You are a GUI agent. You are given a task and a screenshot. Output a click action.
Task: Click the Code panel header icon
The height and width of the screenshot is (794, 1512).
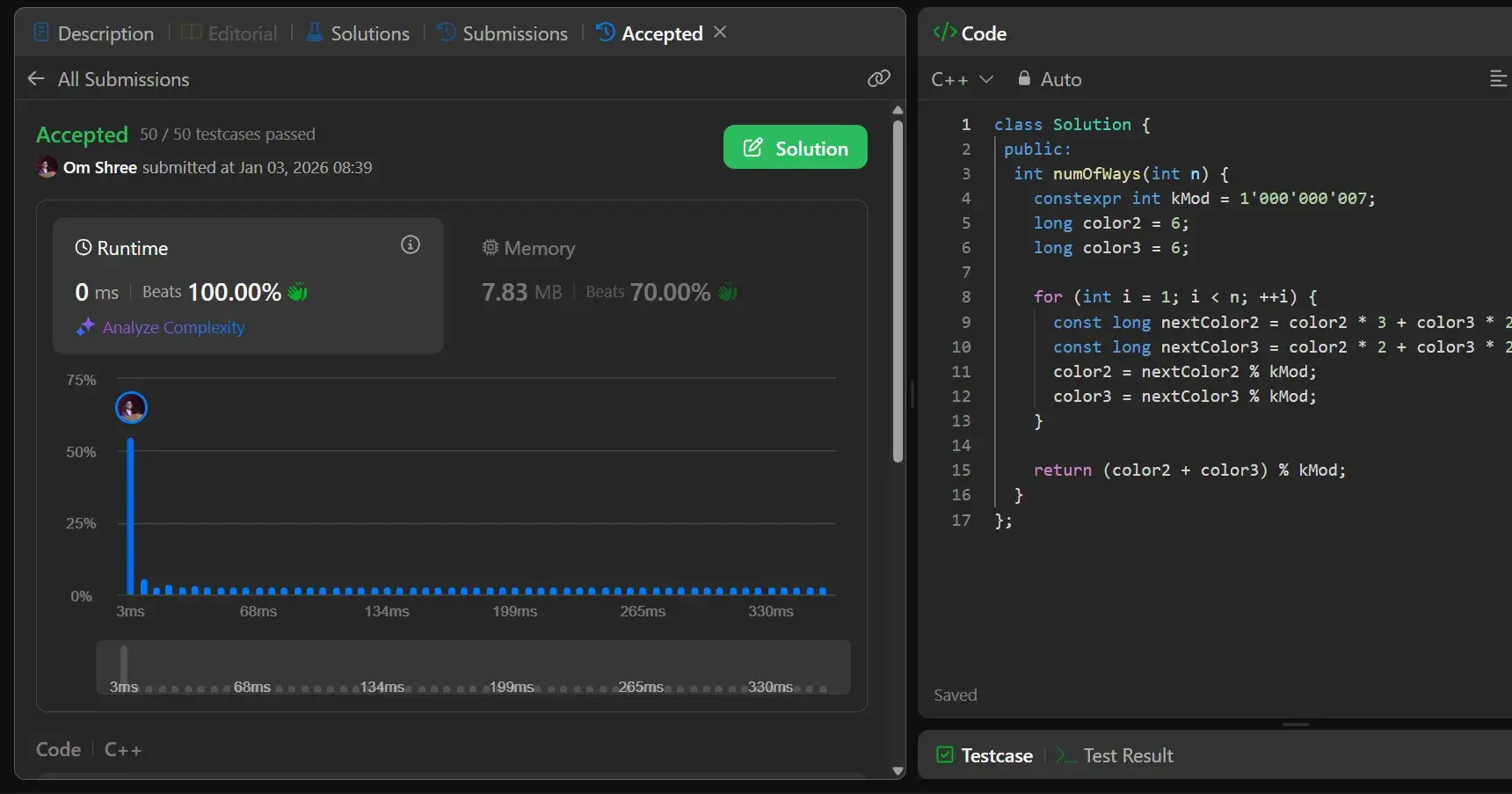(x=945, y=33)
